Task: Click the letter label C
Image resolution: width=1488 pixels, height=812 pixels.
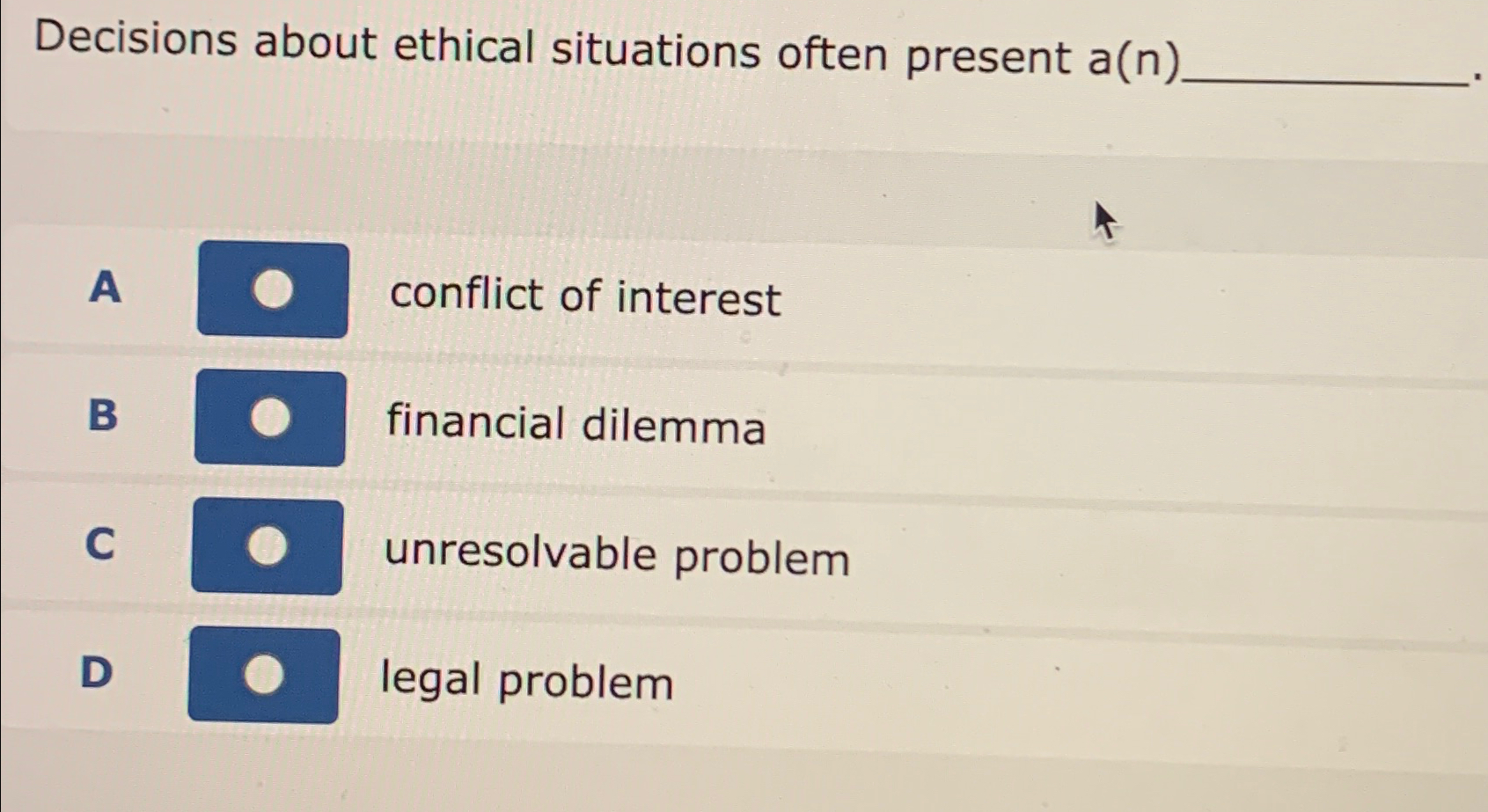Action: 99,546
